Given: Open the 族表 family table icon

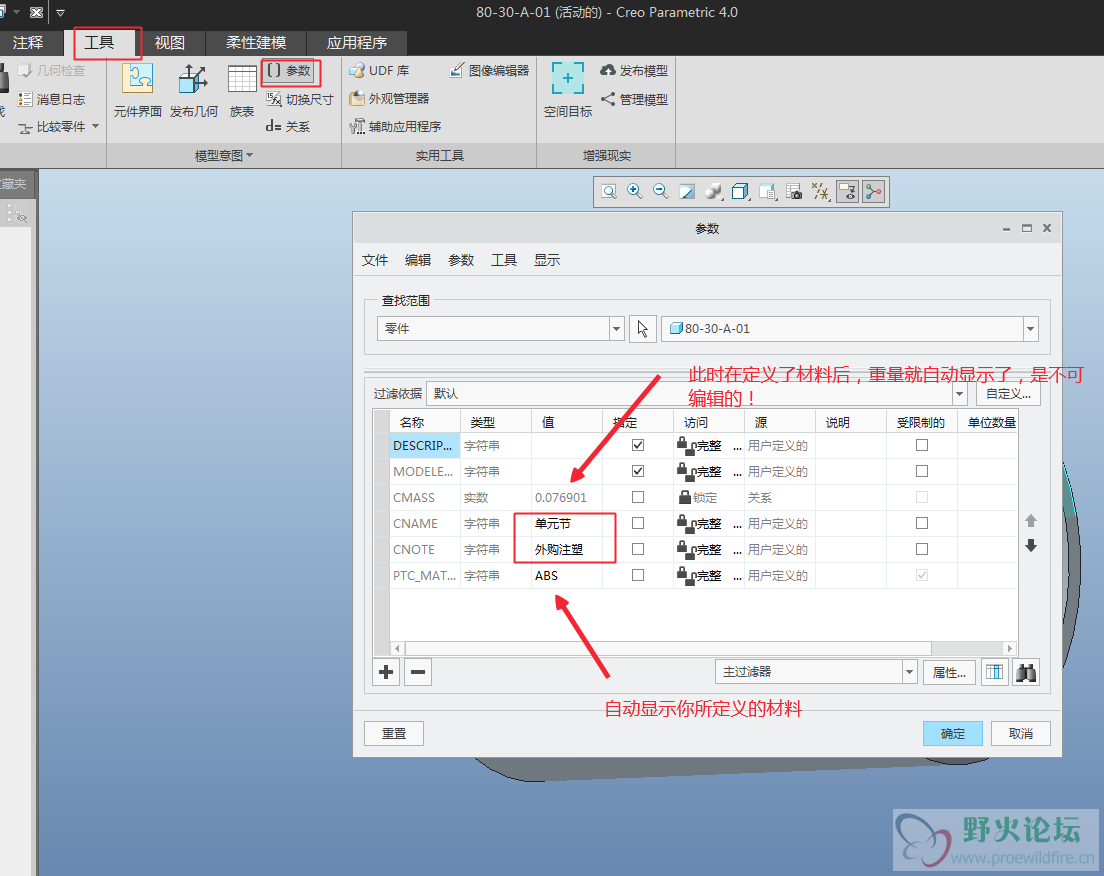Looking at the screenshot, I should pyautogui.click(x=242, y=90).
